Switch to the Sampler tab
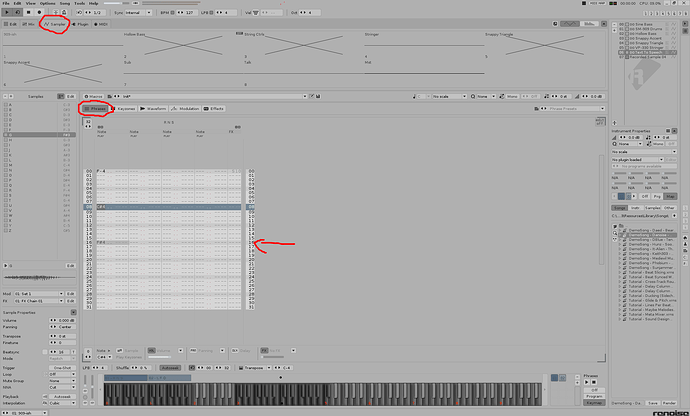690x416 pixels. click(x=55, y=24)
